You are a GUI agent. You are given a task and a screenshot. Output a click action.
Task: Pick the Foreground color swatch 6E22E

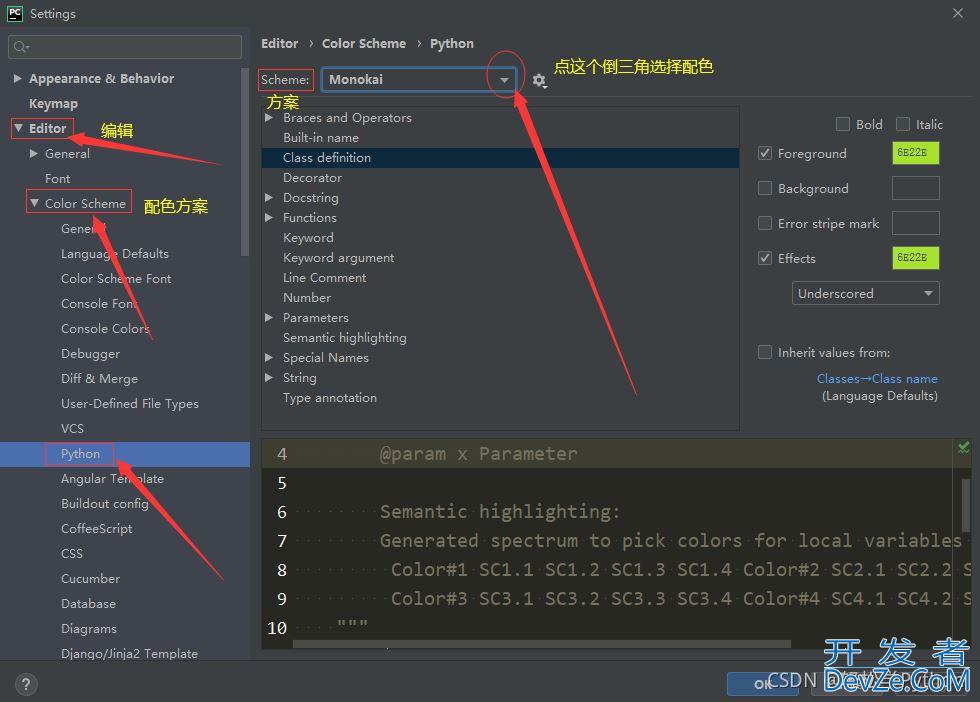click(x=915, y=153)
